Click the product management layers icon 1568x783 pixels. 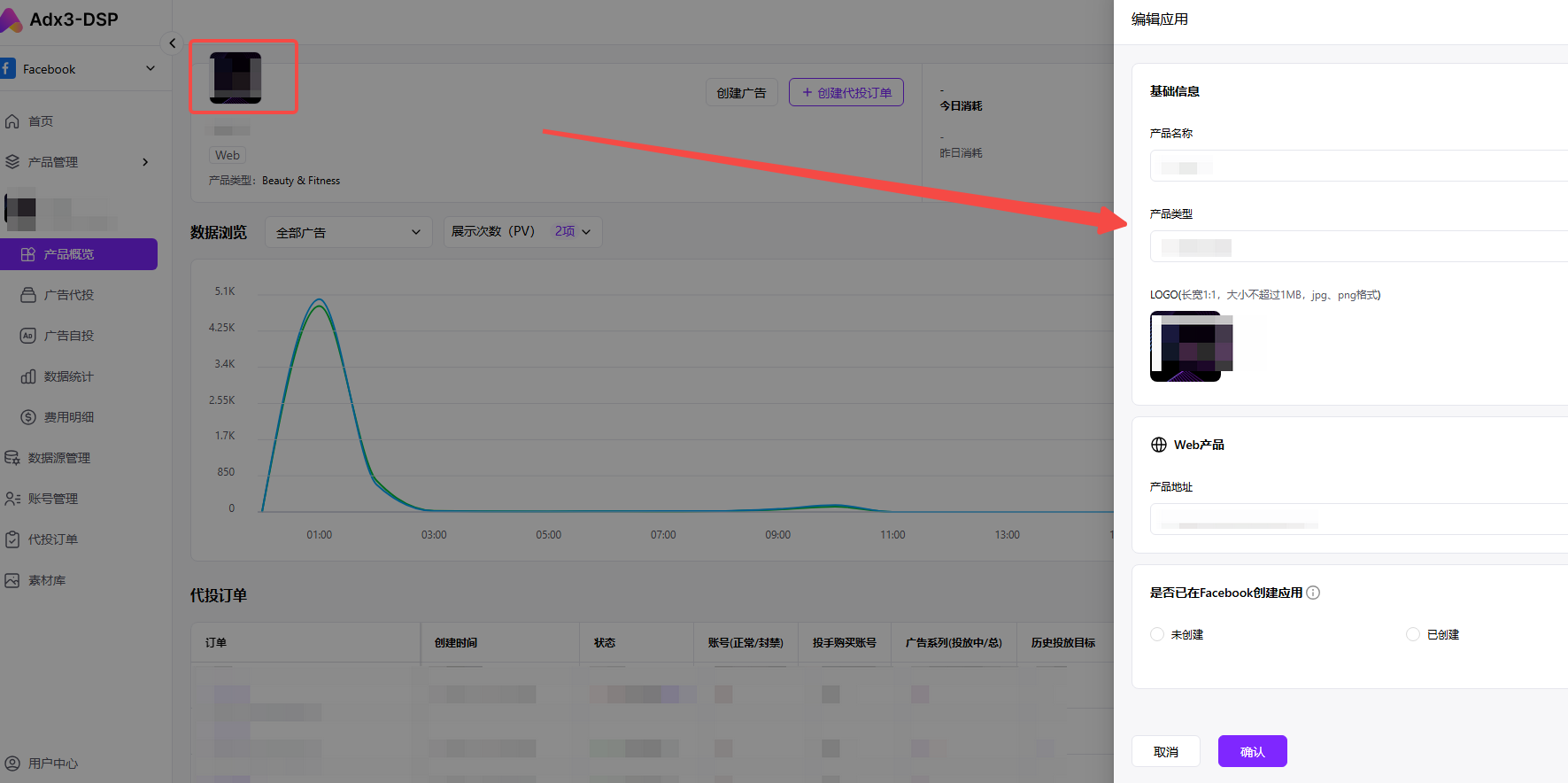click(x=12, y=162)
